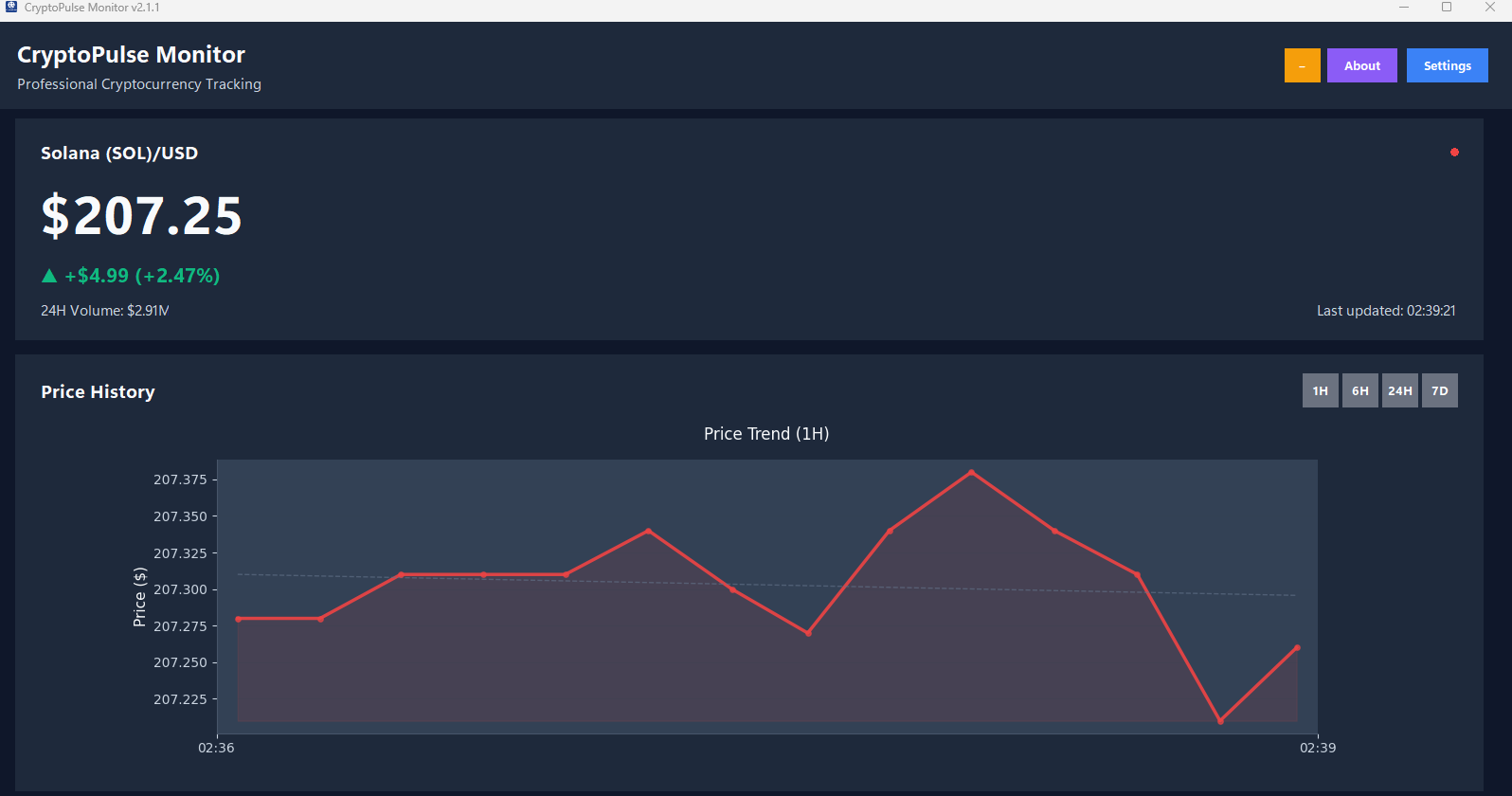1512x796 pixels.
Task: Click the 207.225 y-axis label
Action: click(x=180, y=699)
